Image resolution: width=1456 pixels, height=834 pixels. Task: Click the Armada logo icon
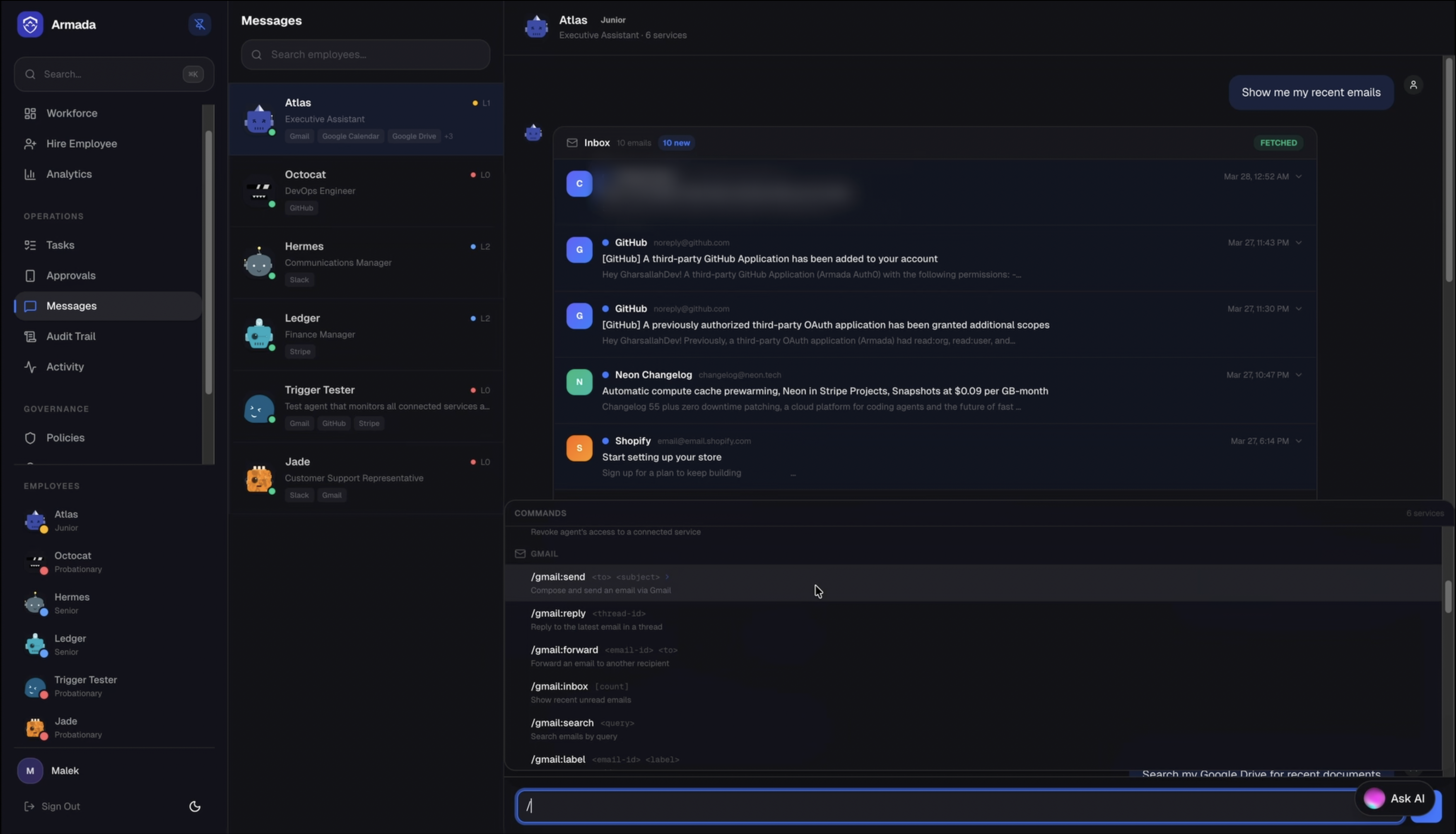point(30,24)
